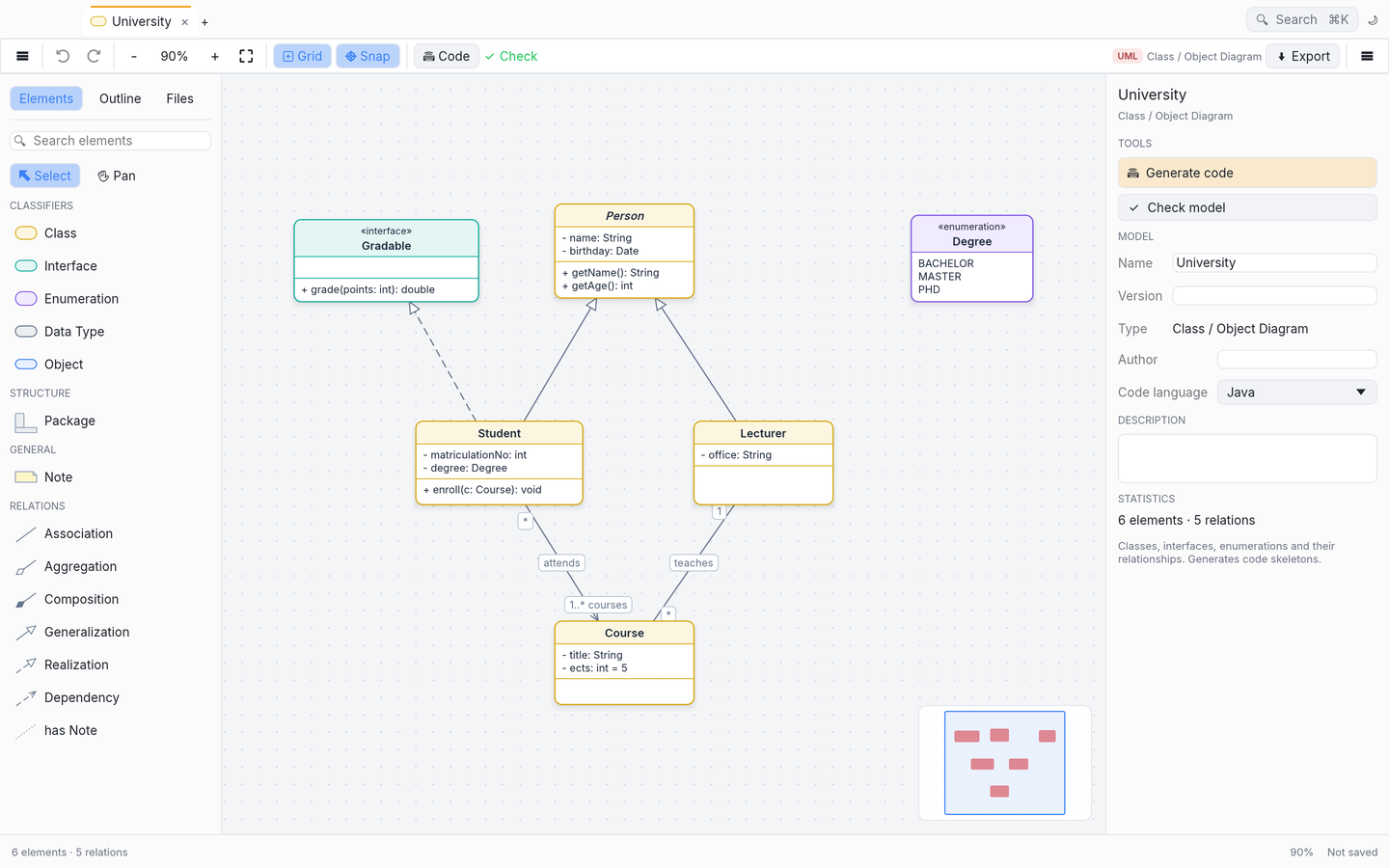
Task: Toggle Snap to grid
Action: tap(368, 56)
